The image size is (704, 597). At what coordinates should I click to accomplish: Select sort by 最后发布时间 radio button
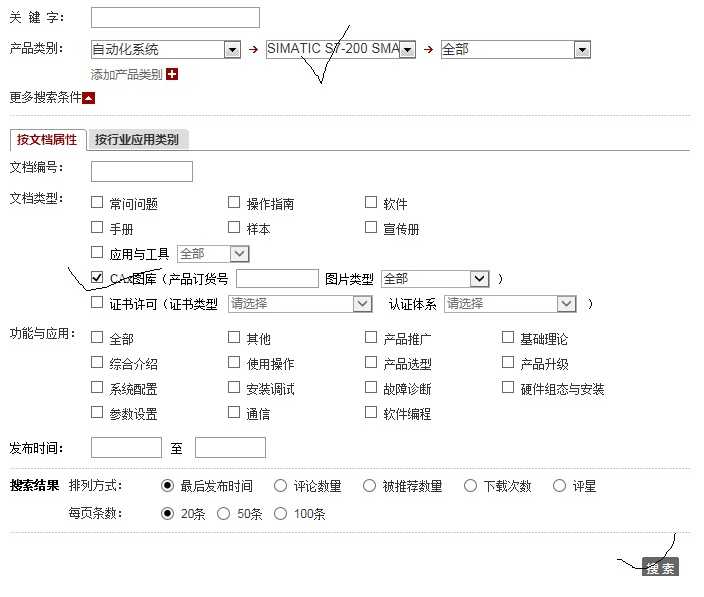(x=167, y=486)
